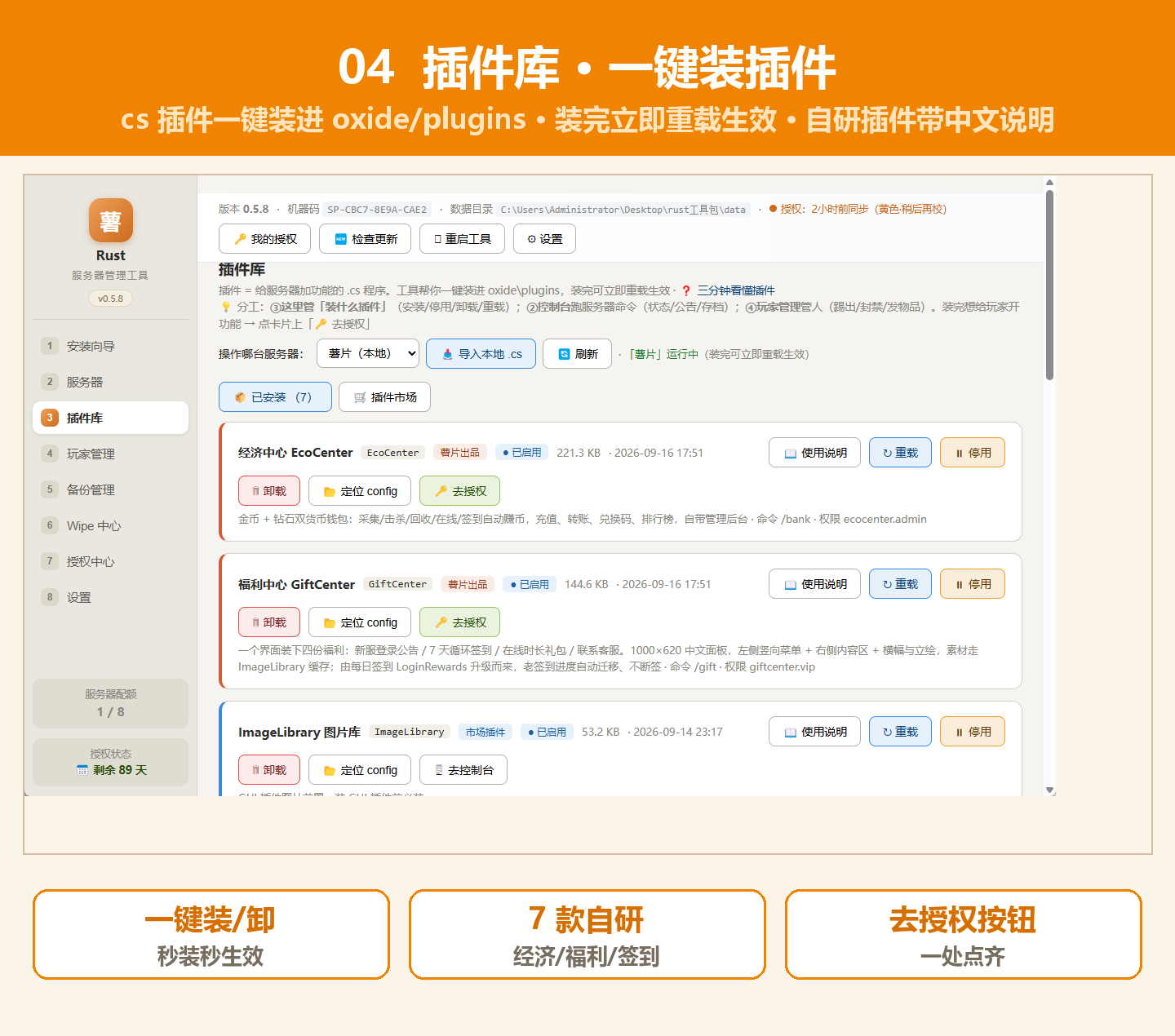
Task: Click machine code SP-CBC7-8E9A-CAE2
Action: click(x=377, y=210)
